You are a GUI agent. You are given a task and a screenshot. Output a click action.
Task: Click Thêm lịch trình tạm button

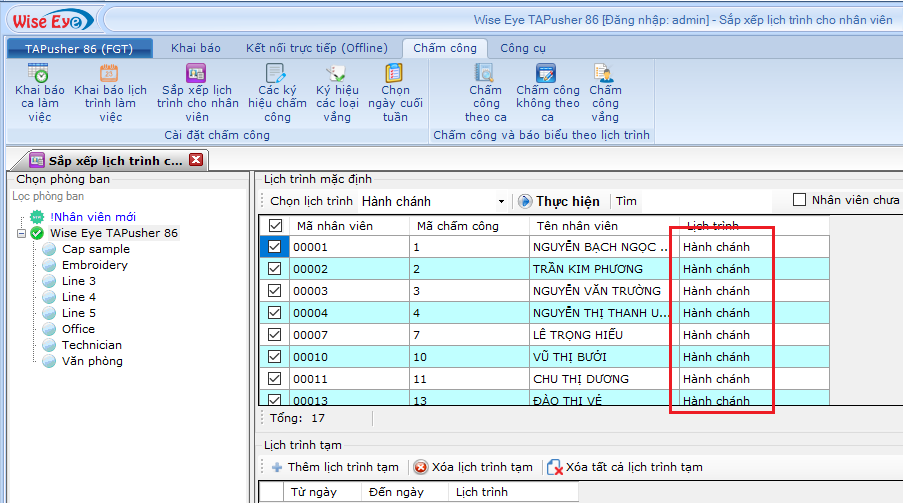(x=334, y=467)
